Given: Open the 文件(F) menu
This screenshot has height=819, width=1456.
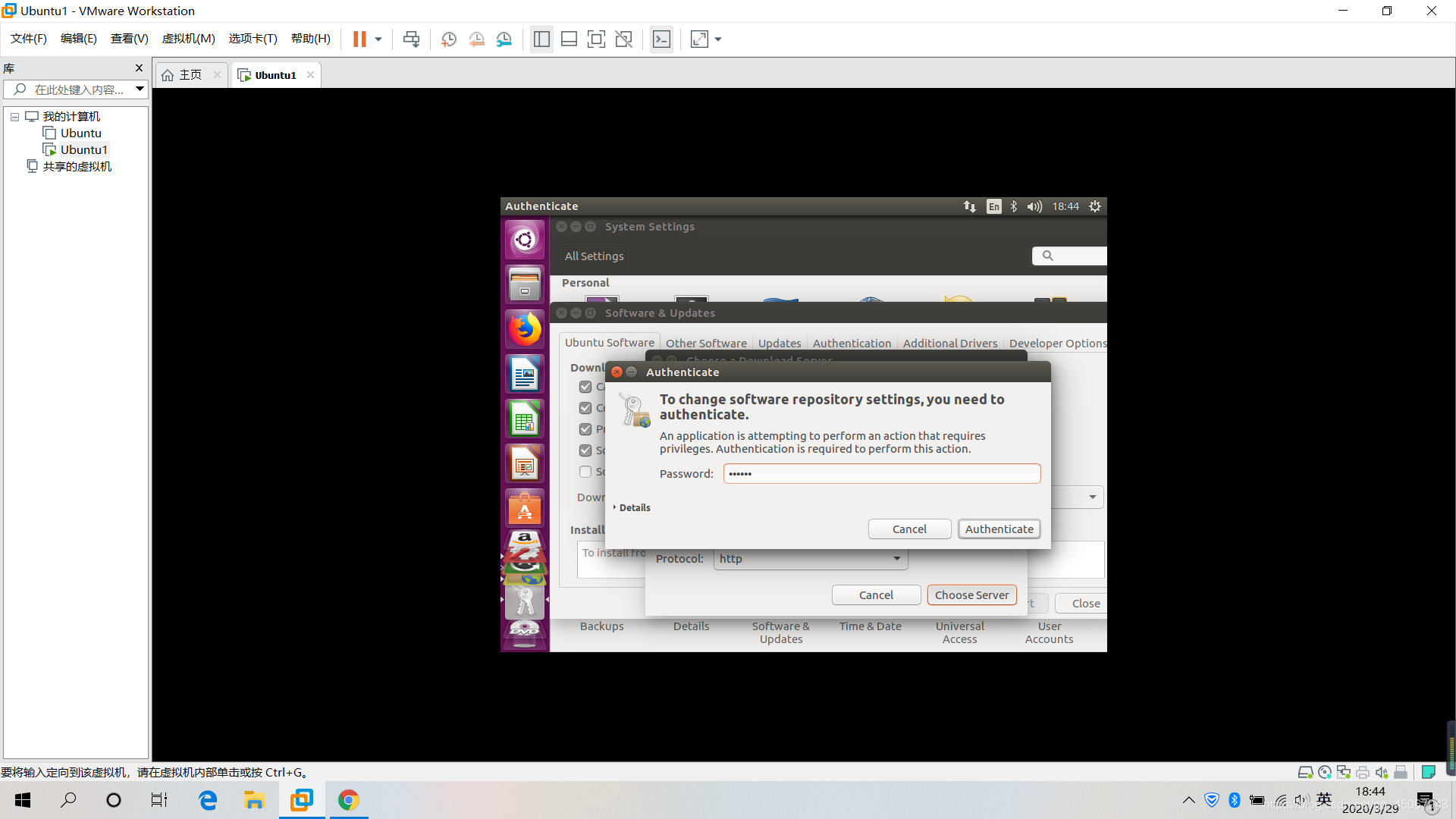Looking at the screenshot, I should (x=29, y=39).
